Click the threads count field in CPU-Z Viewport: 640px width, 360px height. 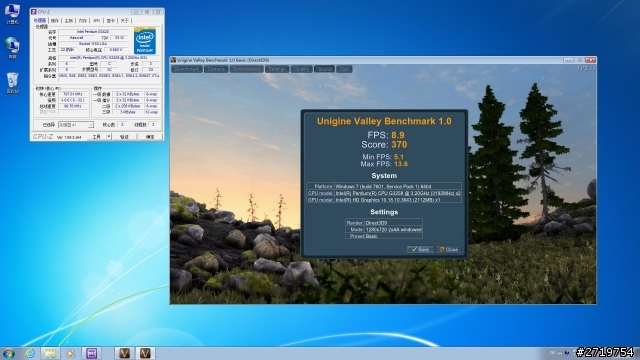point(153,124)
